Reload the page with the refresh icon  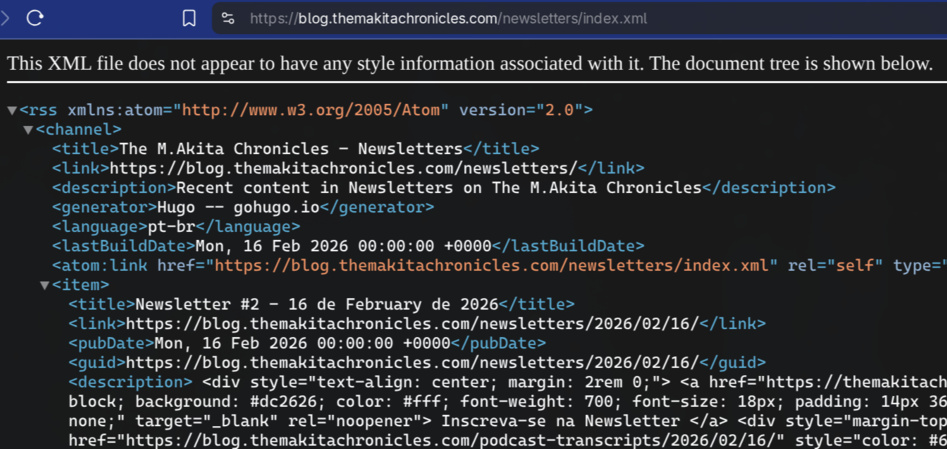35,18
